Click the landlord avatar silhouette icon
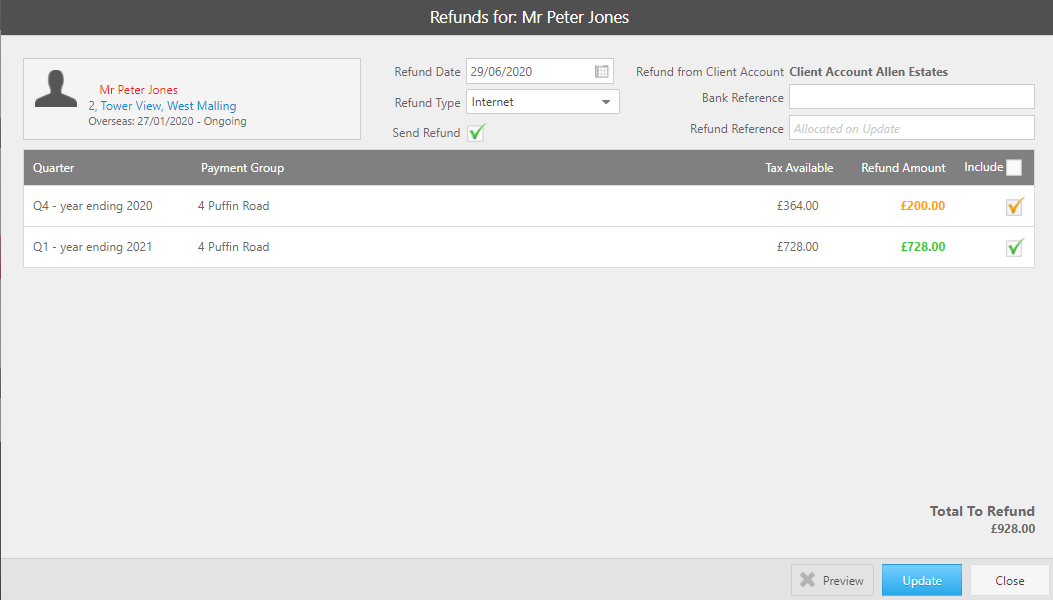 [x=56, y=89]
